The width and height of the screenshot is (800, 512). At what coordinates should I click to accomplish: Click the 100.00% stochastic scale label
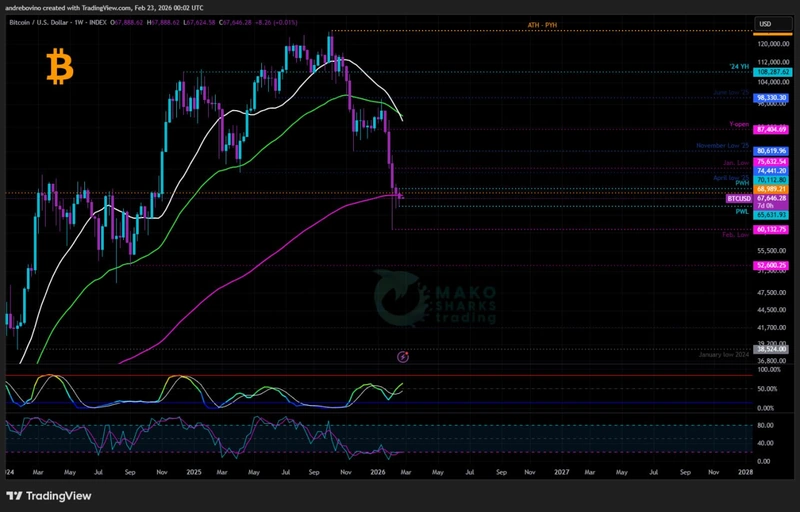(x=769, y=369)
